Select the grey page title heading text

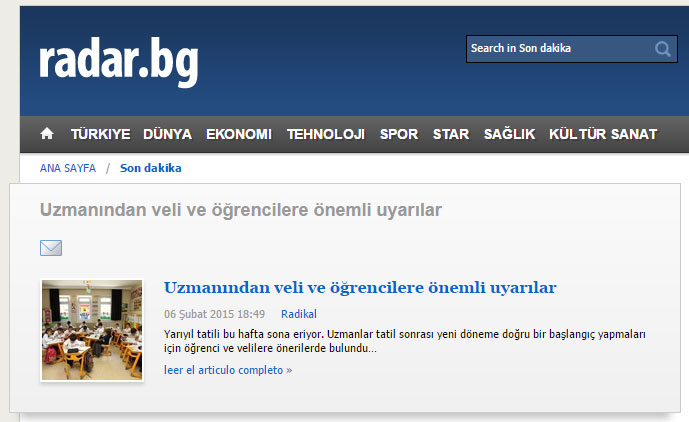pyautogui.click(x=241, y=210)
